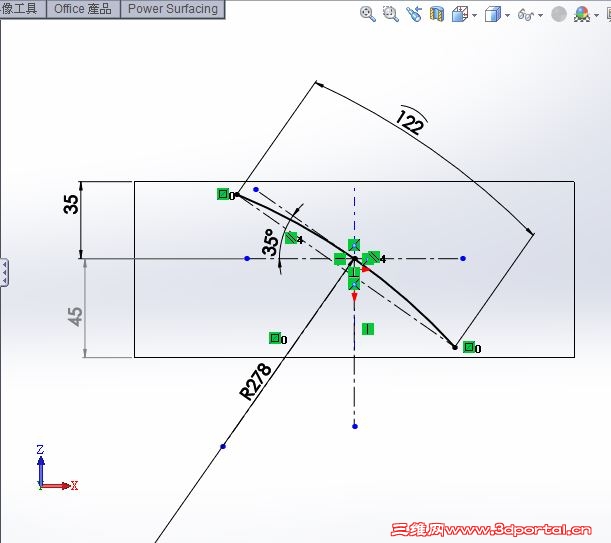
Task: Select the coincident relation icon at arc's upper-left end
Action: click(223, 194)
